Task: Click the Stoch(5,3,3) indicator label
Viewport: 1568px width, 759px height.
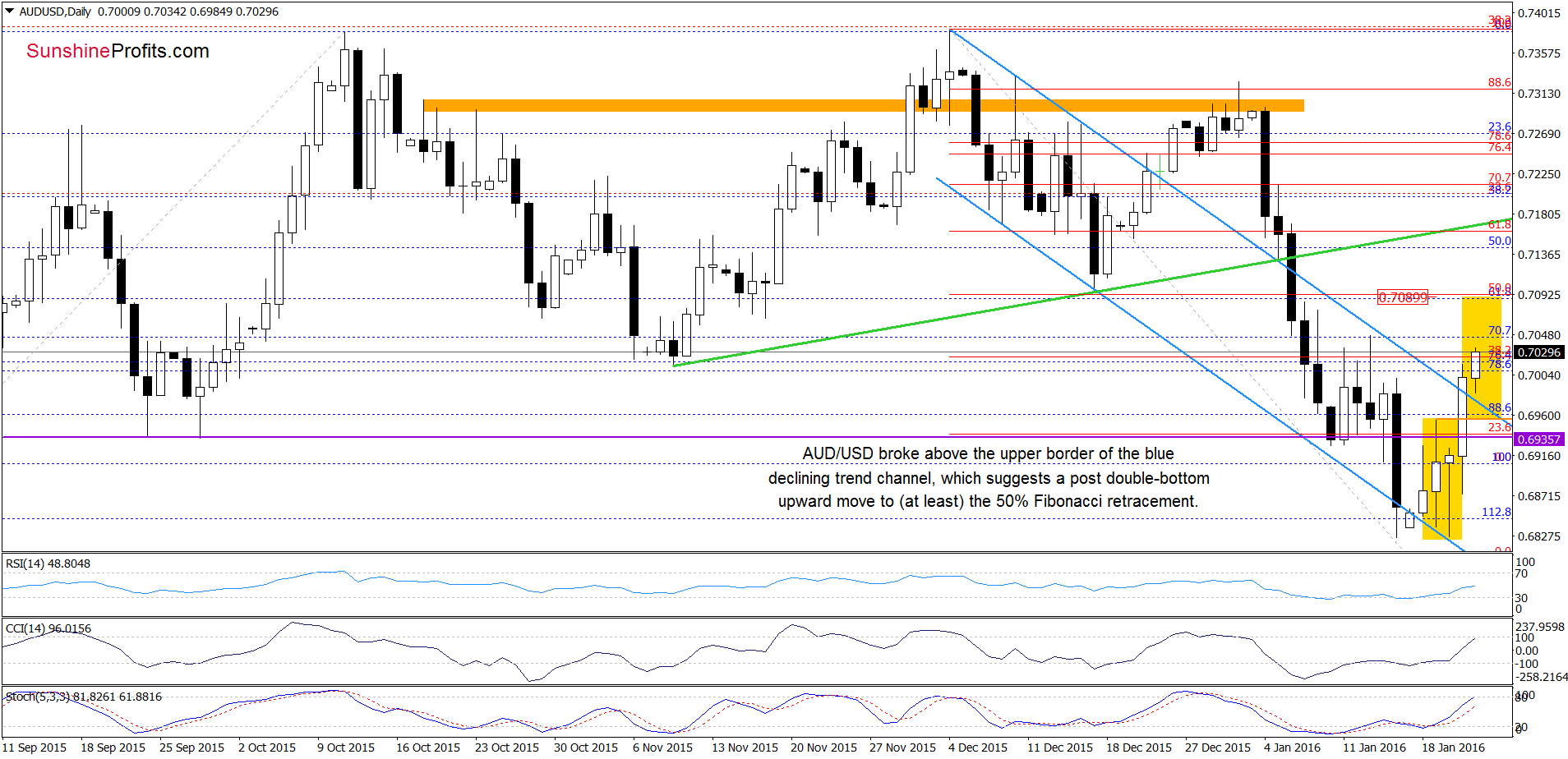Action: pyautogui.click(x=84, y=697)
